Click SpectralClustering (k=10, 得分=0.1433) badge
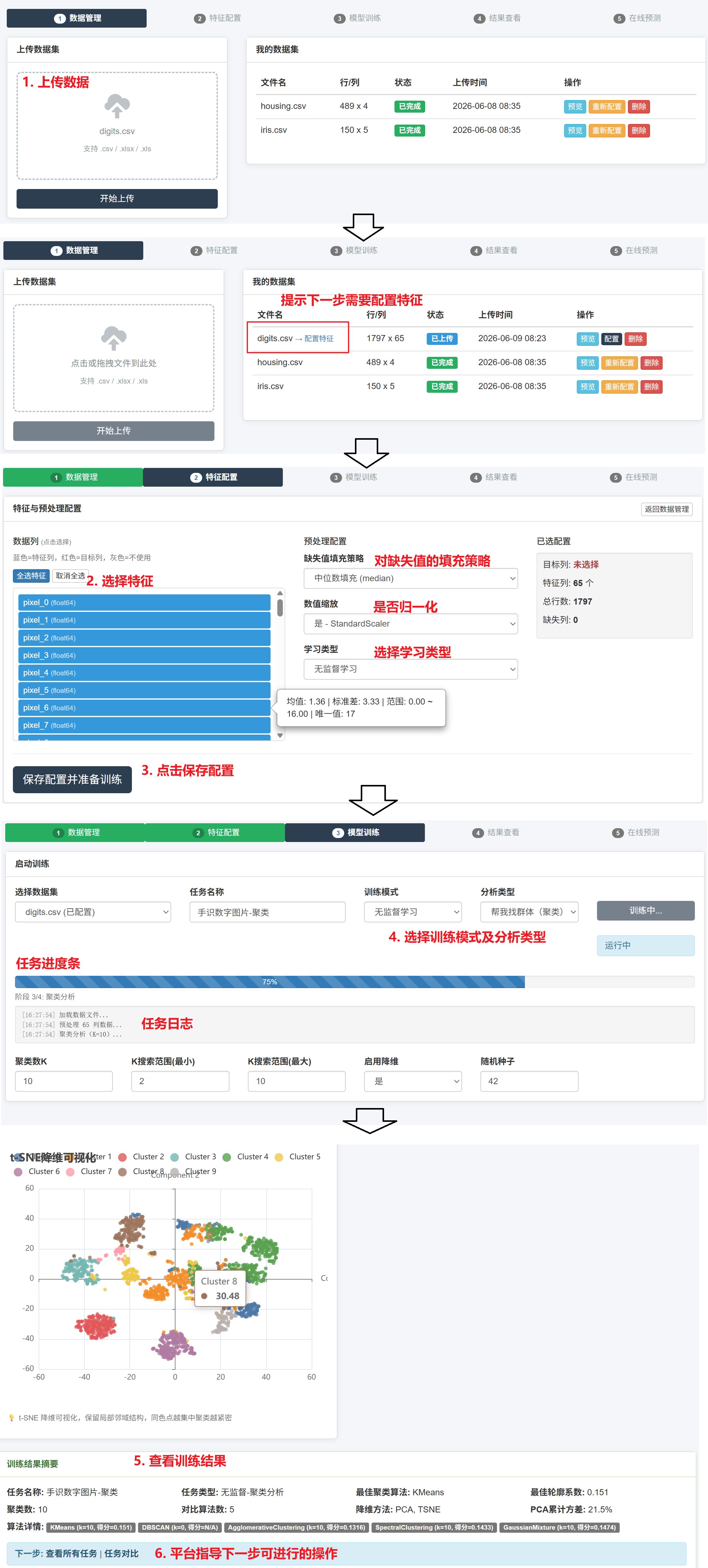This screenshot has width=708, height=1568. click(434, 1527)
